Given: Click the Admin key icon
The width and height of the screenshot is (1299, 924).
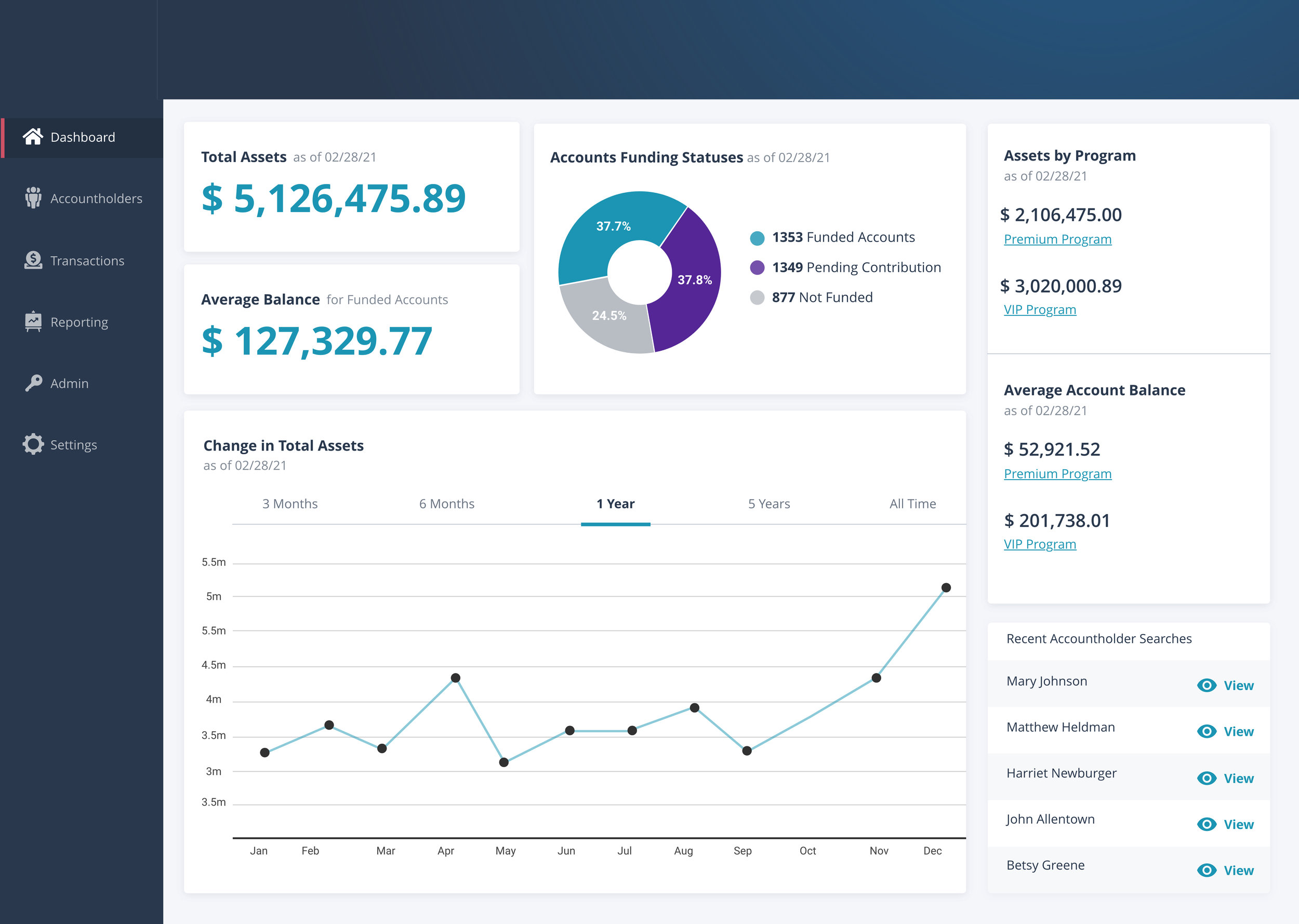Looking at the screenshot, I should 33,383.
